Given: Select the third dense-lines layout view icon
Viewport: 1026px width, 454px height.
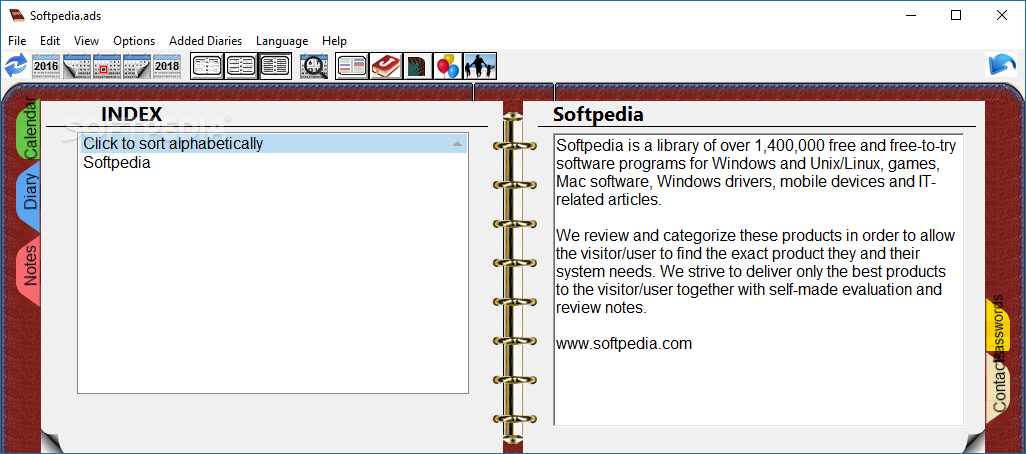Looking at the screenshot, I should coord(275,66).
